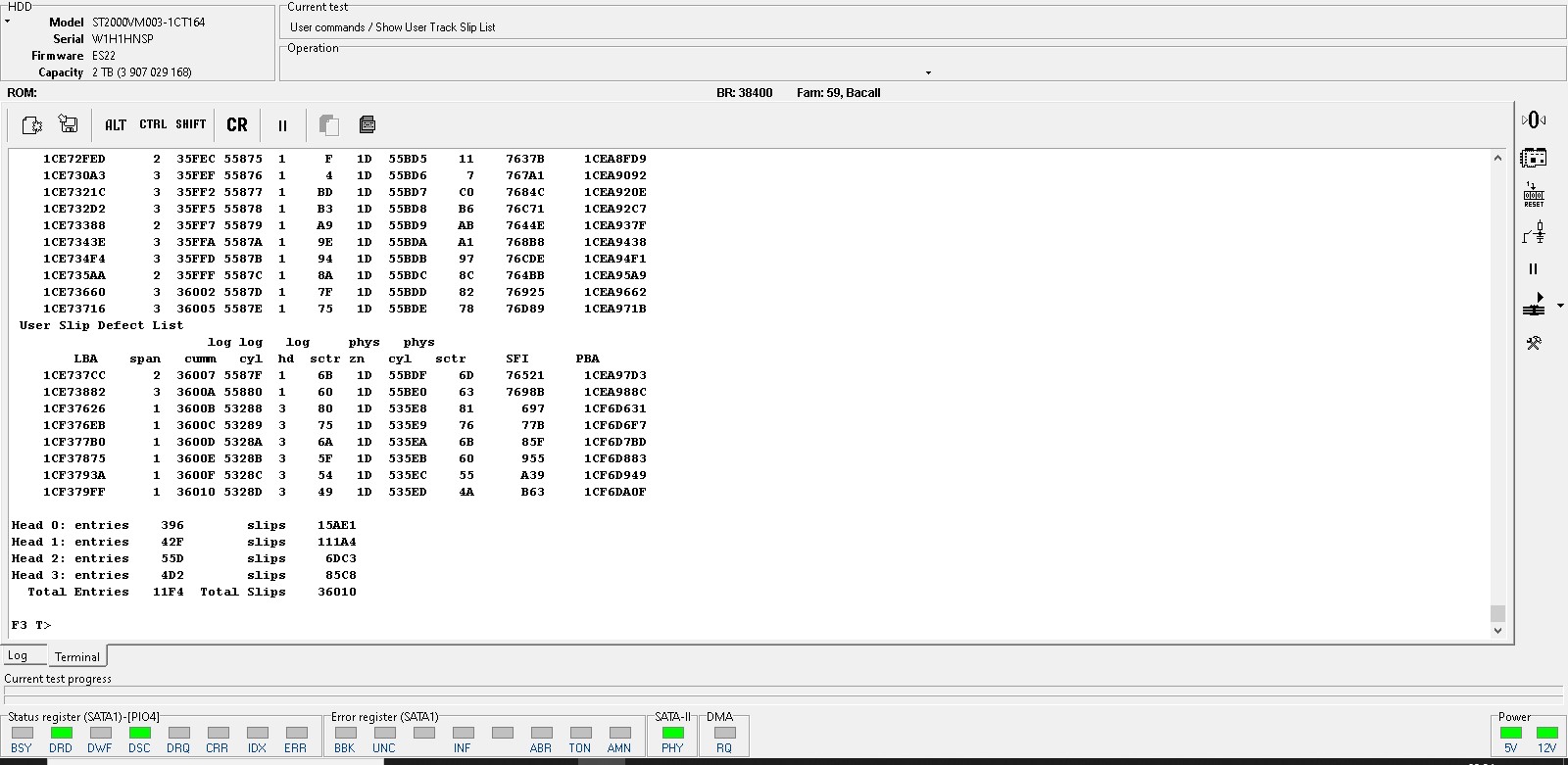Screen dimensions: 1568x765
Task: Click the PBA value 1CF6DA0F
Action: [x=615, y=492]
